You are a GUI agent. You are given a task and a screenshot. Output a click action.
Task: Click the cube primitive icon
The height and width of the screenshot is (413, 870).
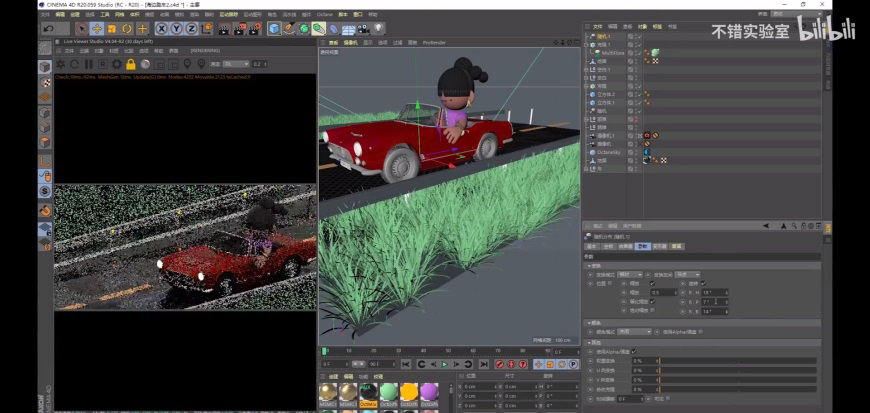(274, 28)
